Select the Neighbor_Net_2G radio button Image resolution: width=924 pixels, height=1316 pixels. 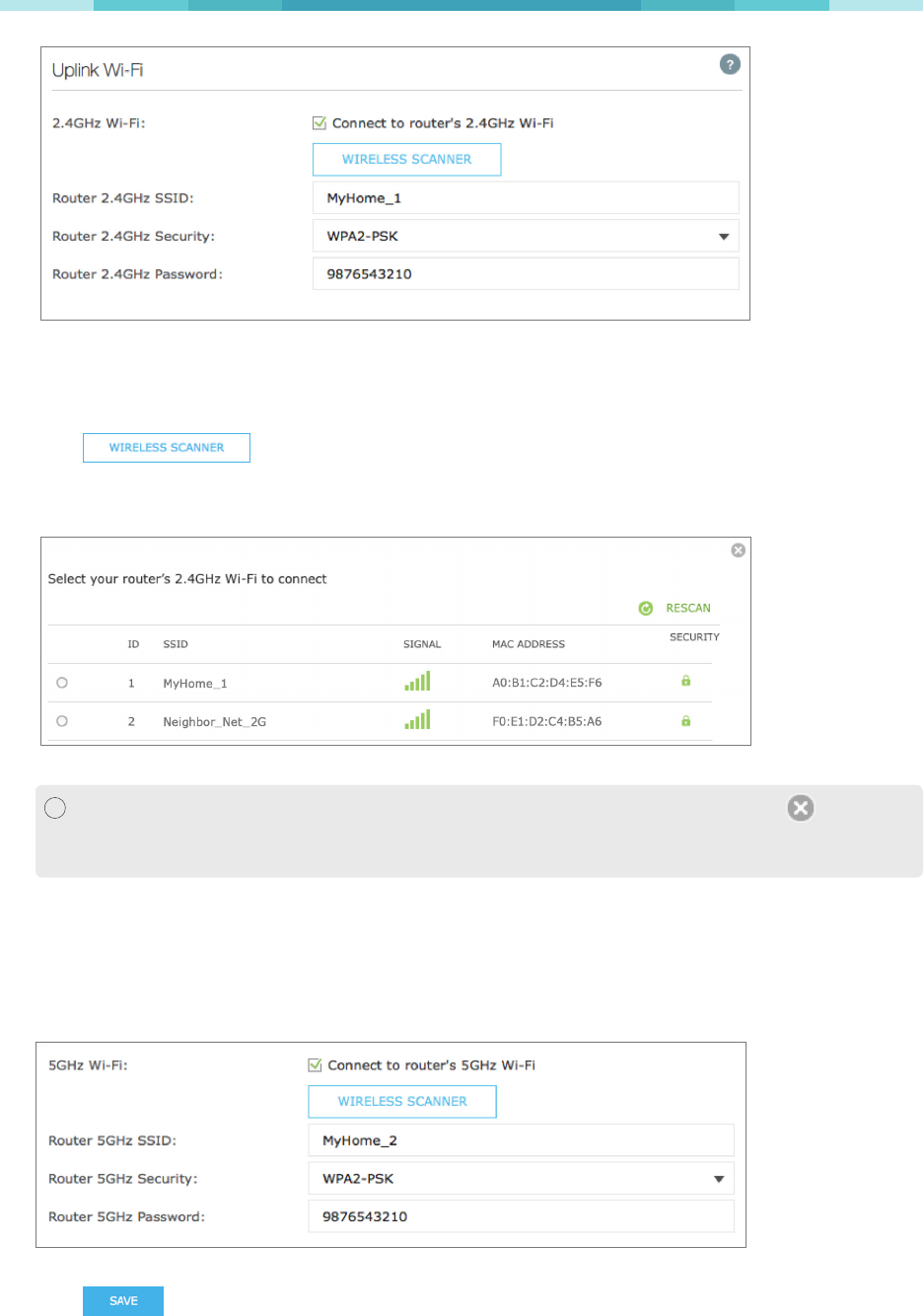click(62, 721)
